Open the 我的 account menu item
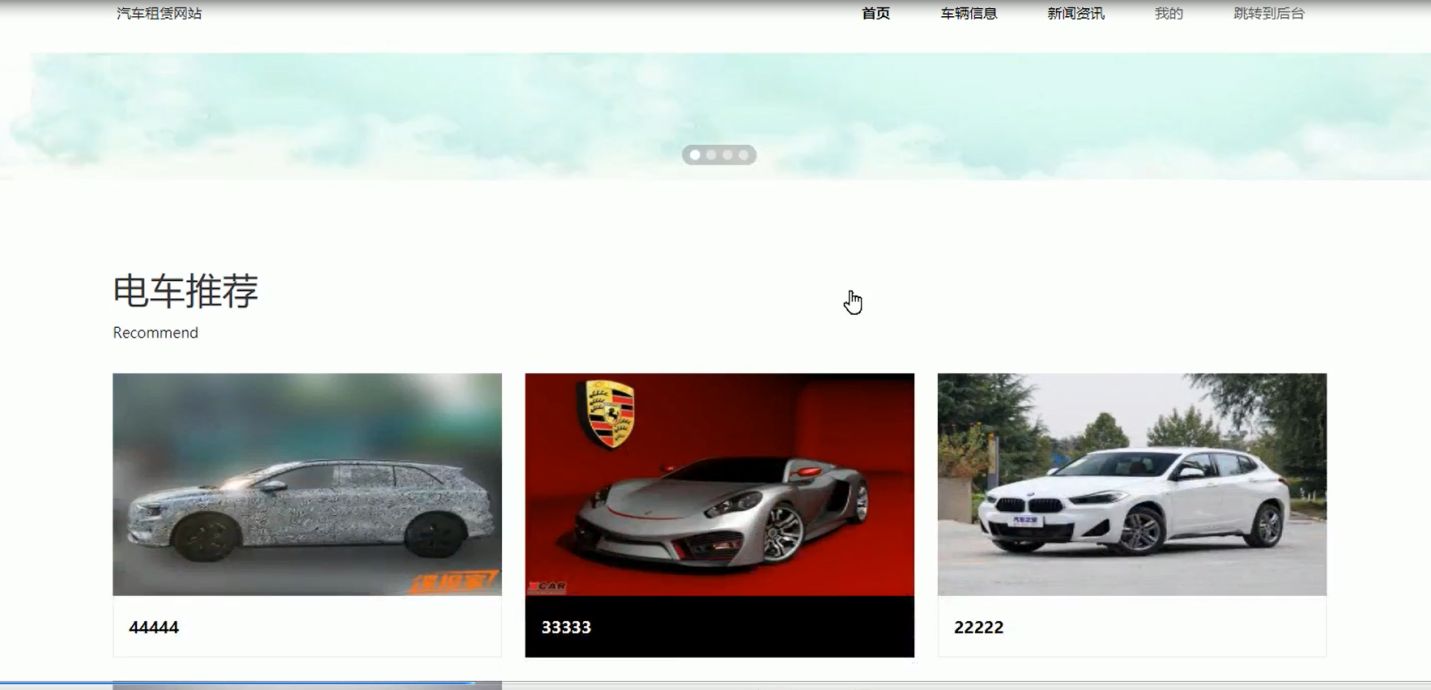Image resolution: width=1431 pixels, height=690 pixels. pos(1169,14)
